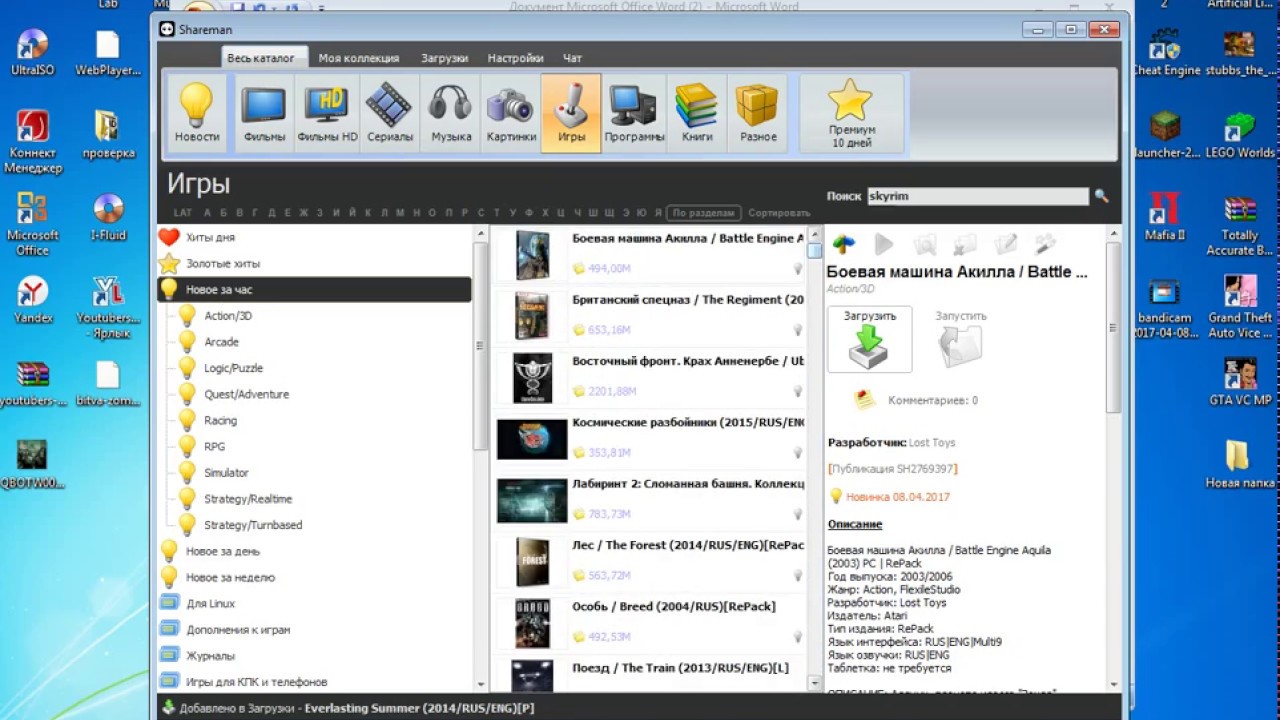The height and width of the screenshot is (720, 1280).
Task: Click the Загрузить download button
Action: click(870, 340)
